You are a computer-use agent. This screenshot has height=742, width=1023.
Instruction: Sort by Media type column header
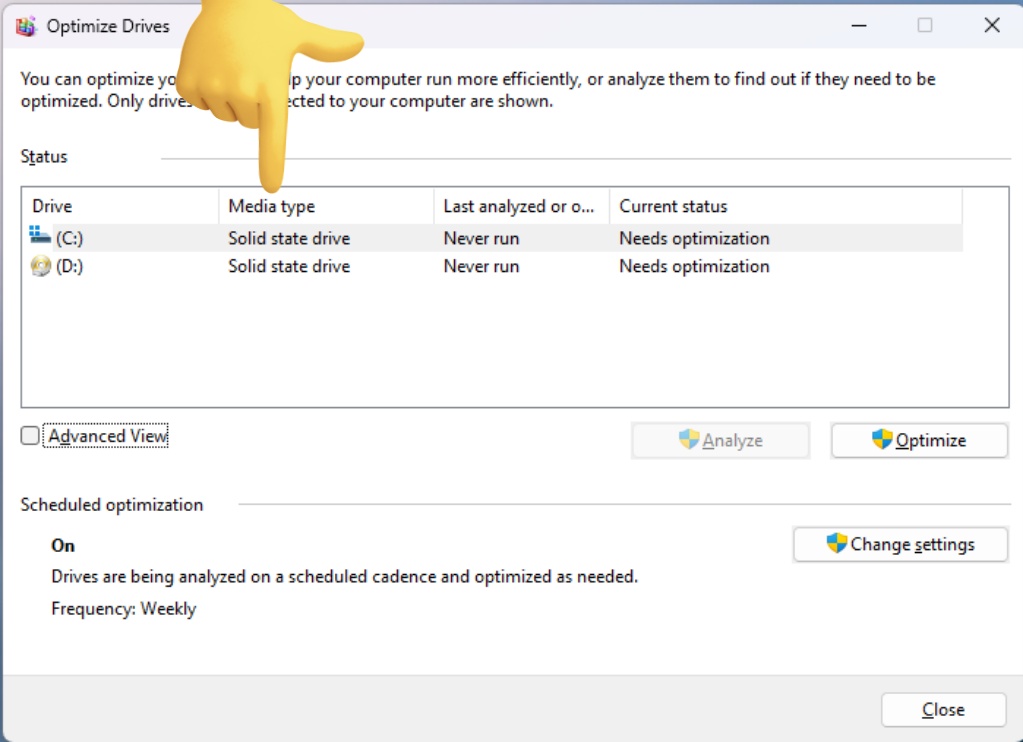click(x=325, y=207)
